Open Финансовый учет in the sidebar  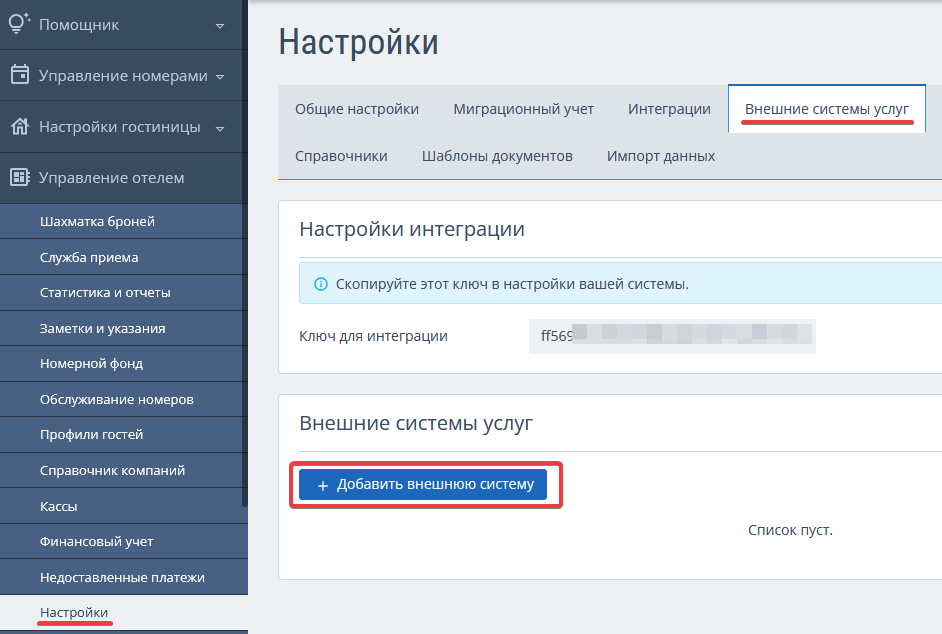(x=96, y=541)
